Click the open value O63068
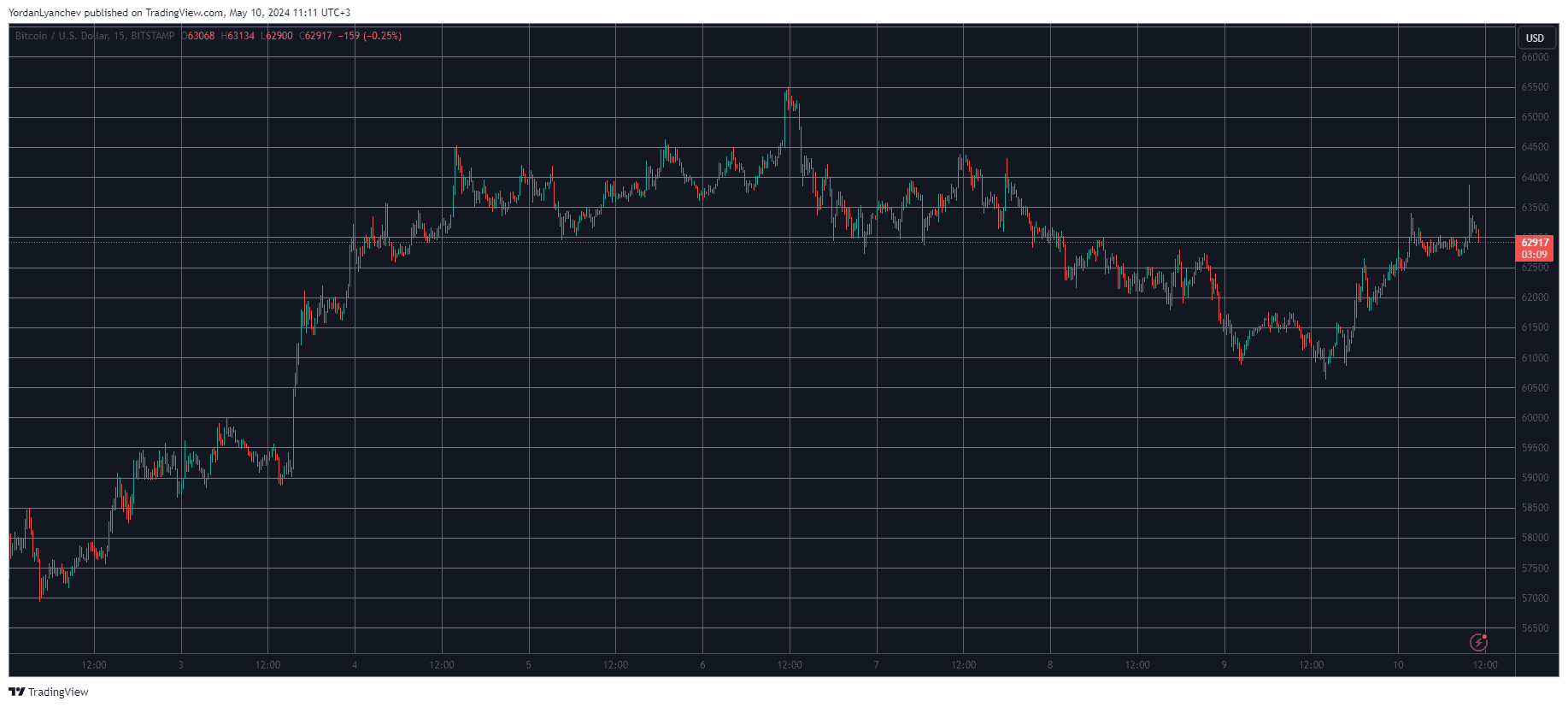 click(198, 36)
